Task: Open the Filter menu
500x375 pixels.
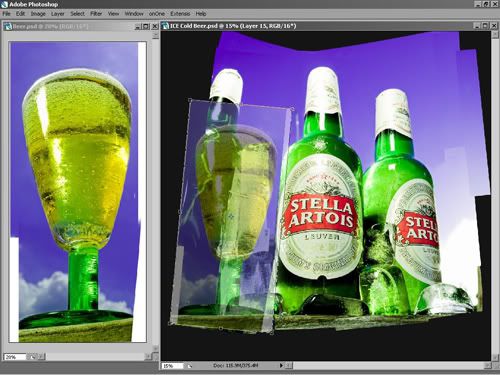Action: 96,14
